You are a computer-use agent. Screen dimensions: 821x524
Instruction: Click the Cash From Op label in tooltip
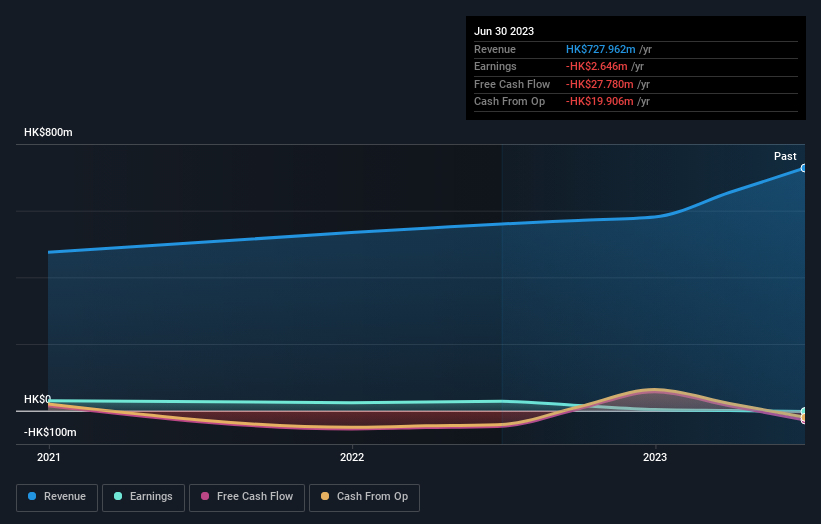[509, 102]
